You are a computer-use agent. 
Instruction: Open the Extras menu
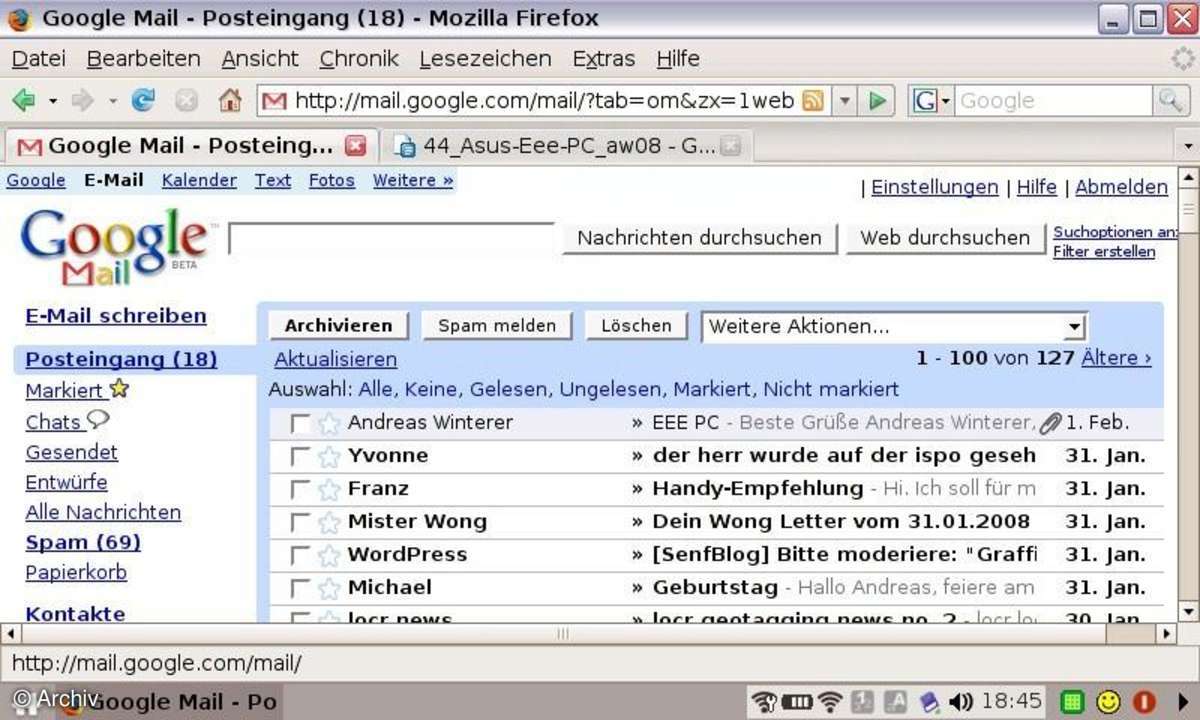[604, 59]
